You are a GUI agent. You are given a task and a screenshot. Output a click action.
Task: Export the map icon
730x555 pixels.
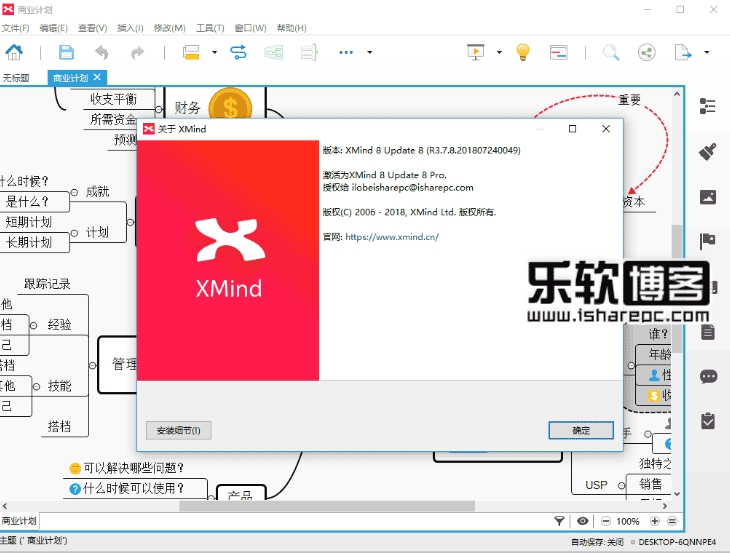click(683, 52)
